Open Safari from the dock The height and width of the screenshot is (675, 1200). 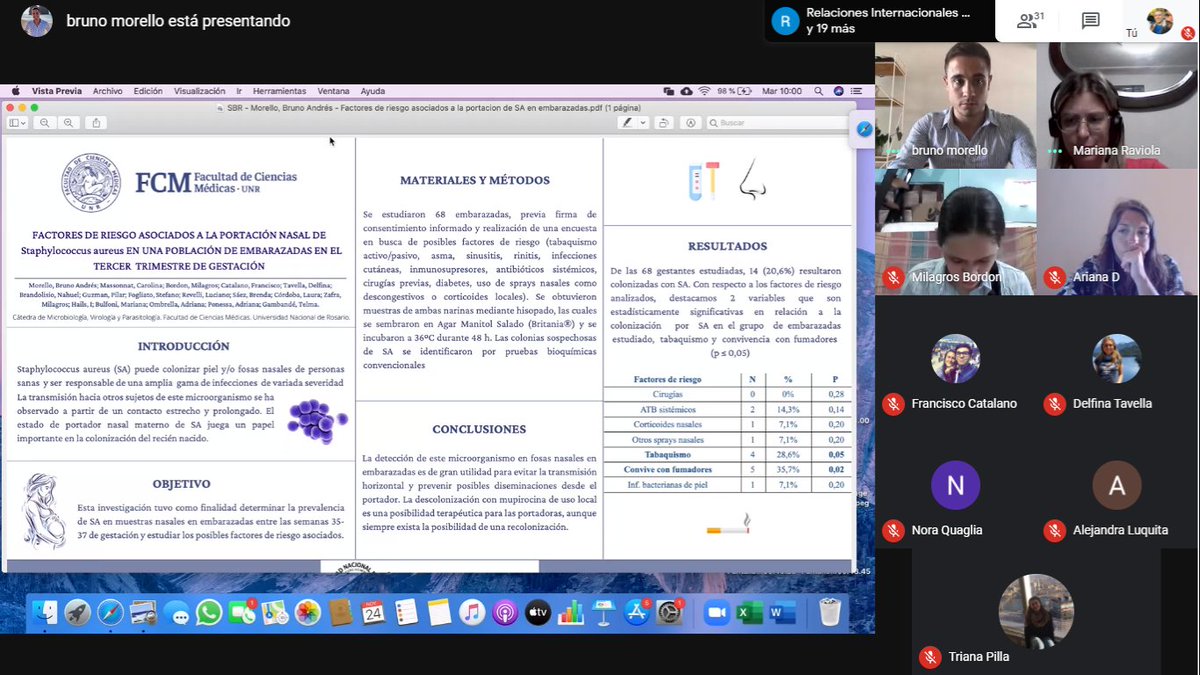(x=110, y=612)
